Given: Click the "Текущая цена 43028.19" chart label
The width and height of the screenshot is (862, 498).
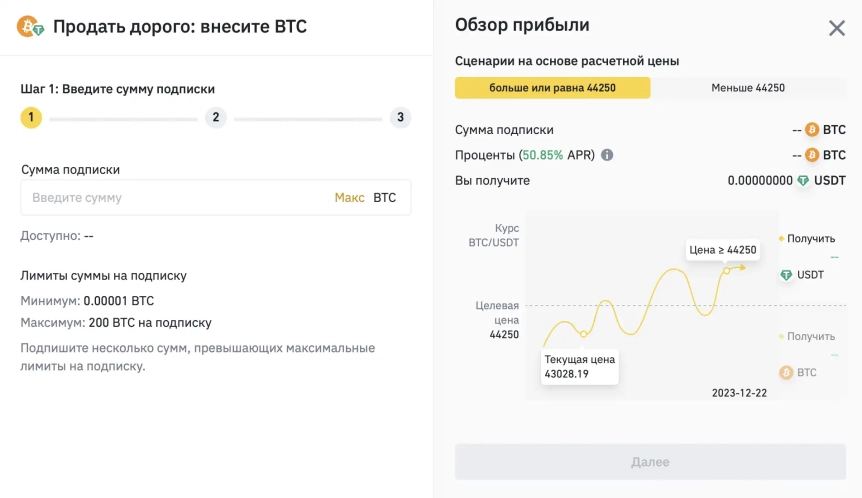Looking at the screenshot, I should pyautogui.click(x=580, y=367).
